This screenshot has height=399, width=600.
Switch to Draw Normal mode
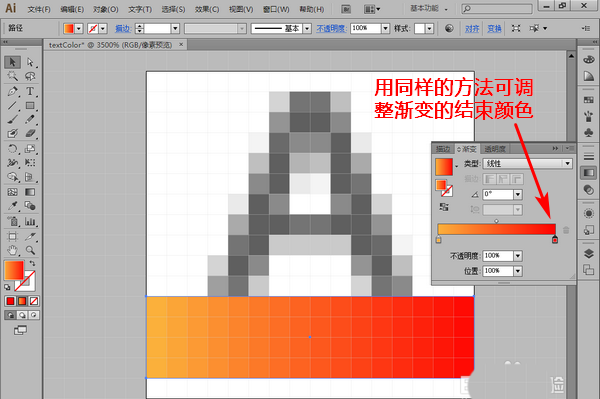[x=10, y=315]
